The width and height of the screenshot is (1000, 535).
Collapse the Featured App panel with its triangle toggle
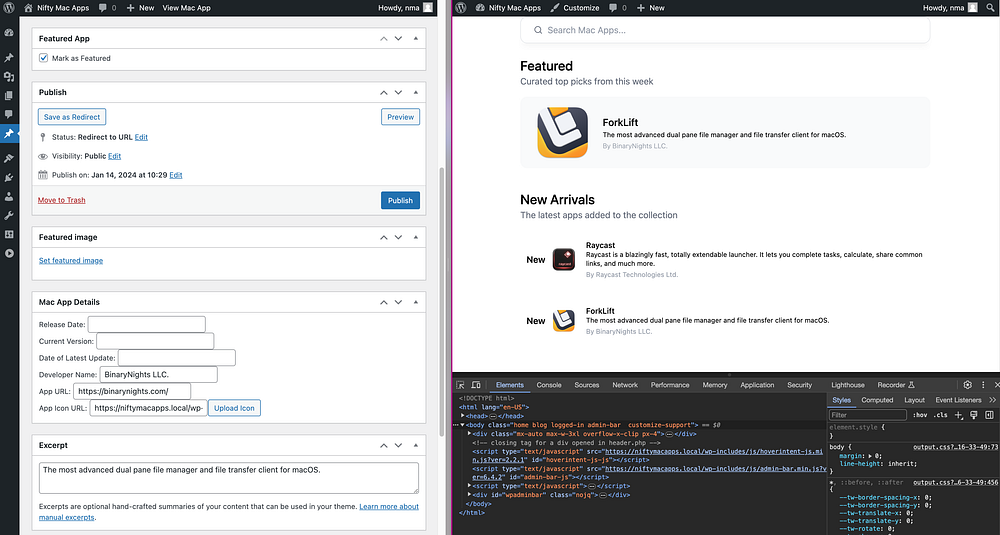click(416, 38)
